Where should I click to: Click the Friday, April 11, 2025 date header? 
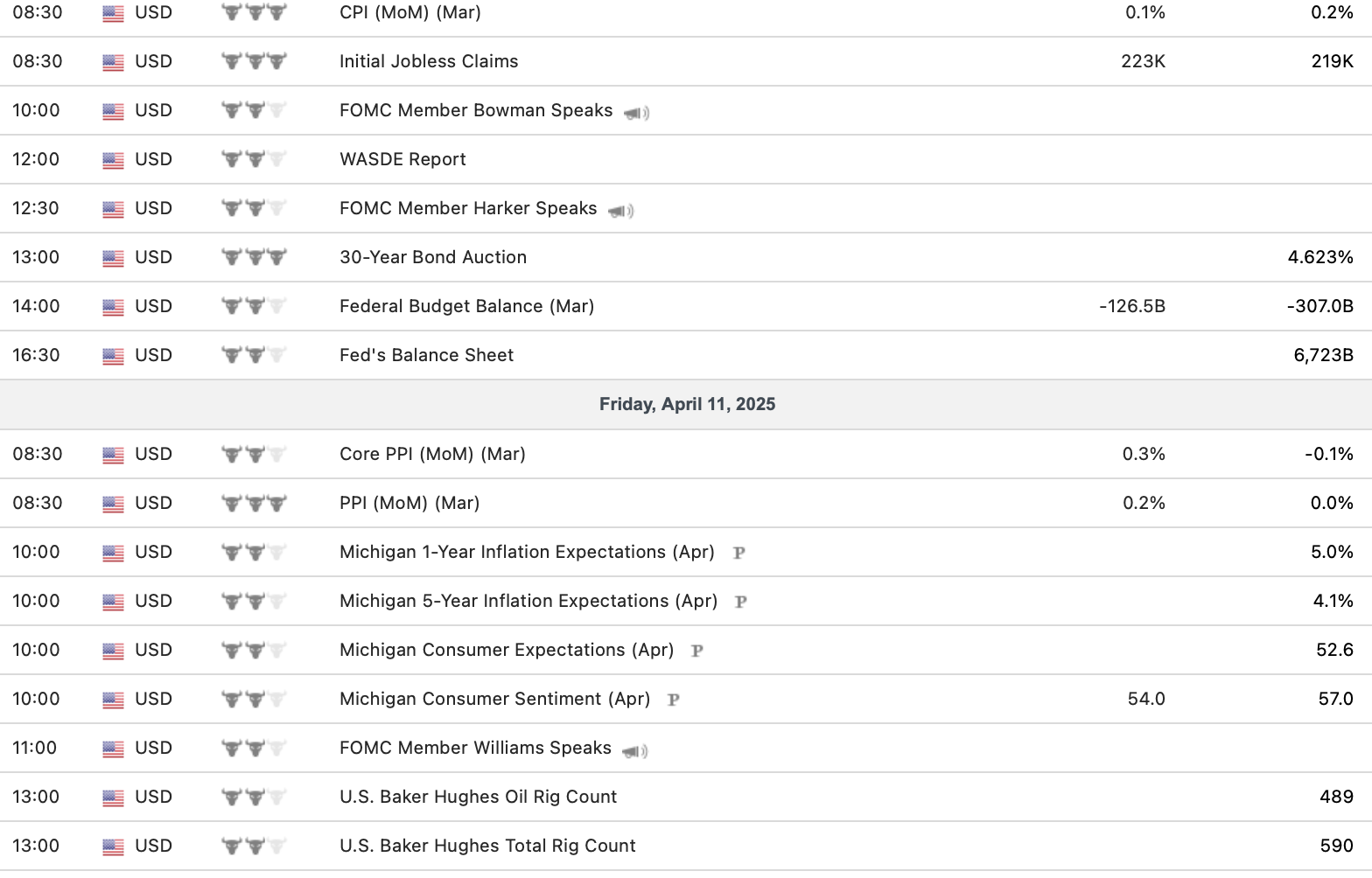coord(687,404)
